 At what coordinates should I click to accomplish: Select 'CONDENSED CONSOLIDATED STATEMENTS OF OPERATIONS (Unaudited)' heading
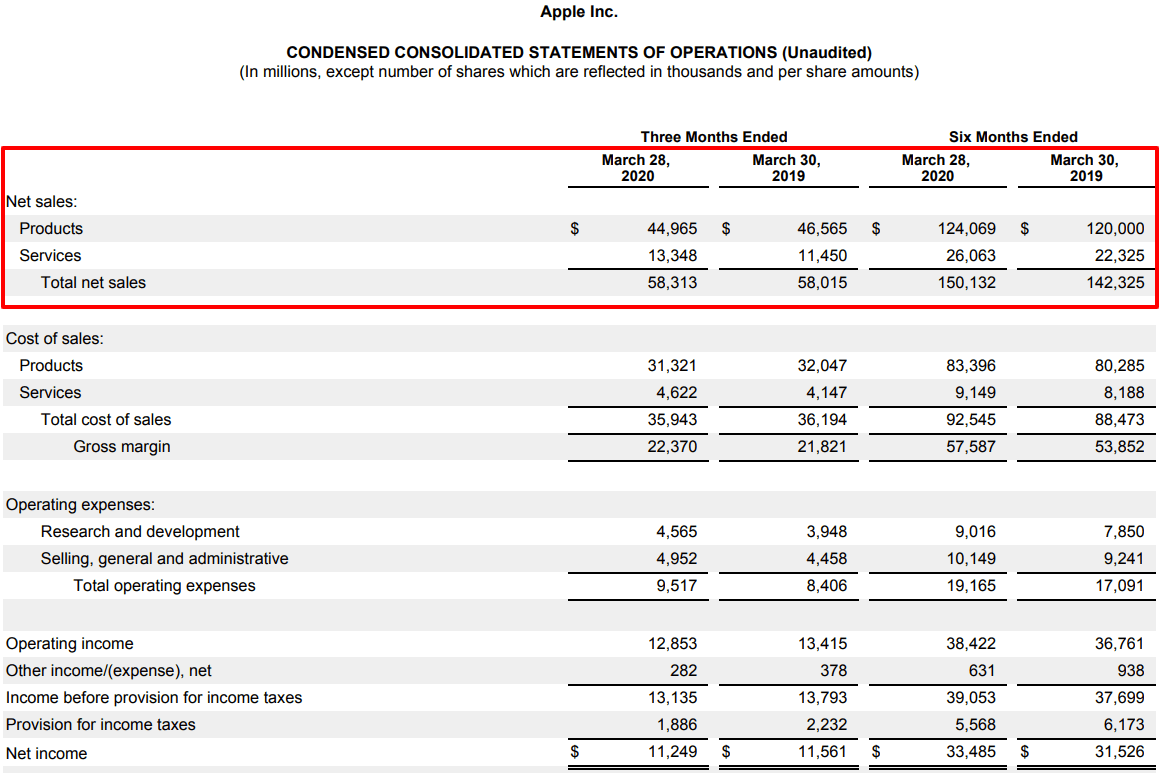579,52
